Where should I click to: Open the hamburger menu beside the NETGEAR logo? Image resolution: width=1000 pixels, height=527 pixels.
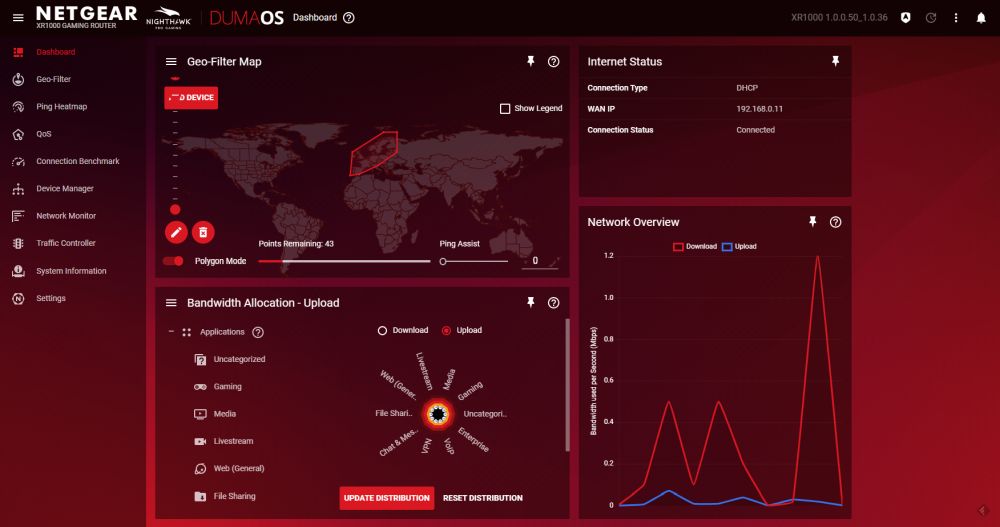[x=18, y=18]
